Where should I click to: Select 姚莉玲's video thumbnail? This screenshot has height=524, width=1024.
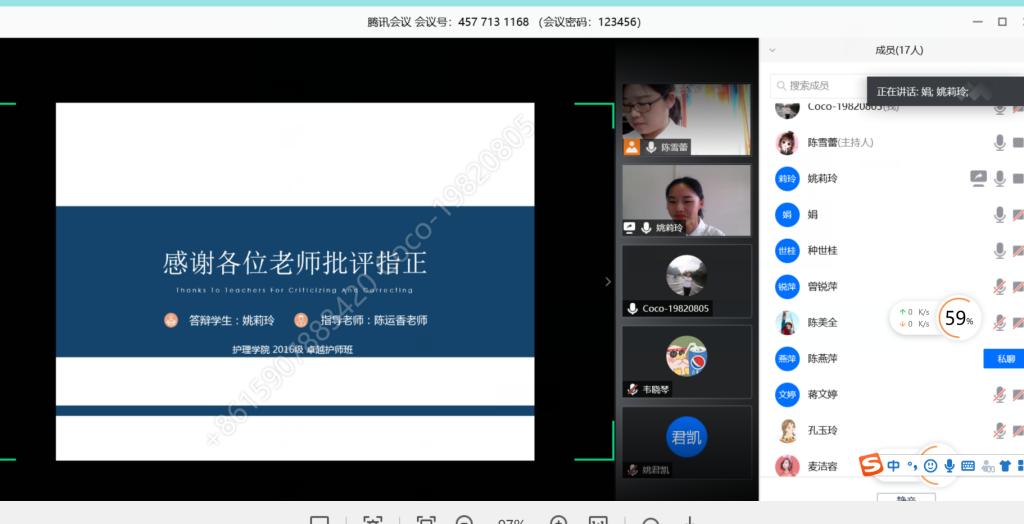686,200
